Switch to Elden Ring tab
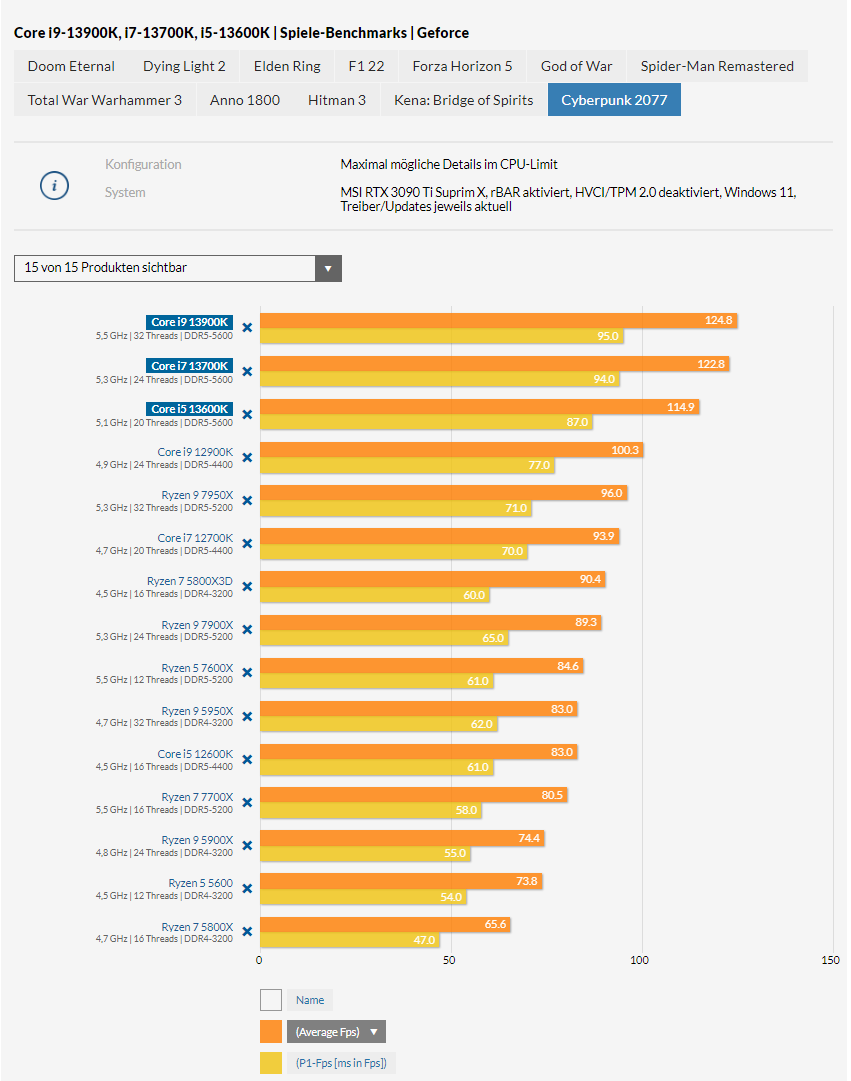Screen dimensions: 851x1081 click(x=287, y=66)
